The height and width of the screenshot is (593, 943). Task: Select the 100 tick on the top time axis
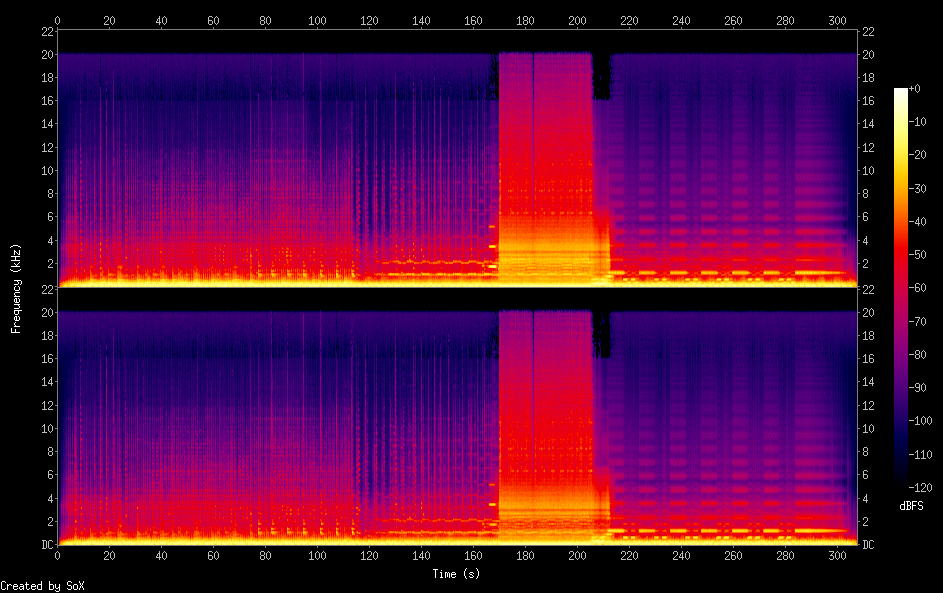point(317,20)
